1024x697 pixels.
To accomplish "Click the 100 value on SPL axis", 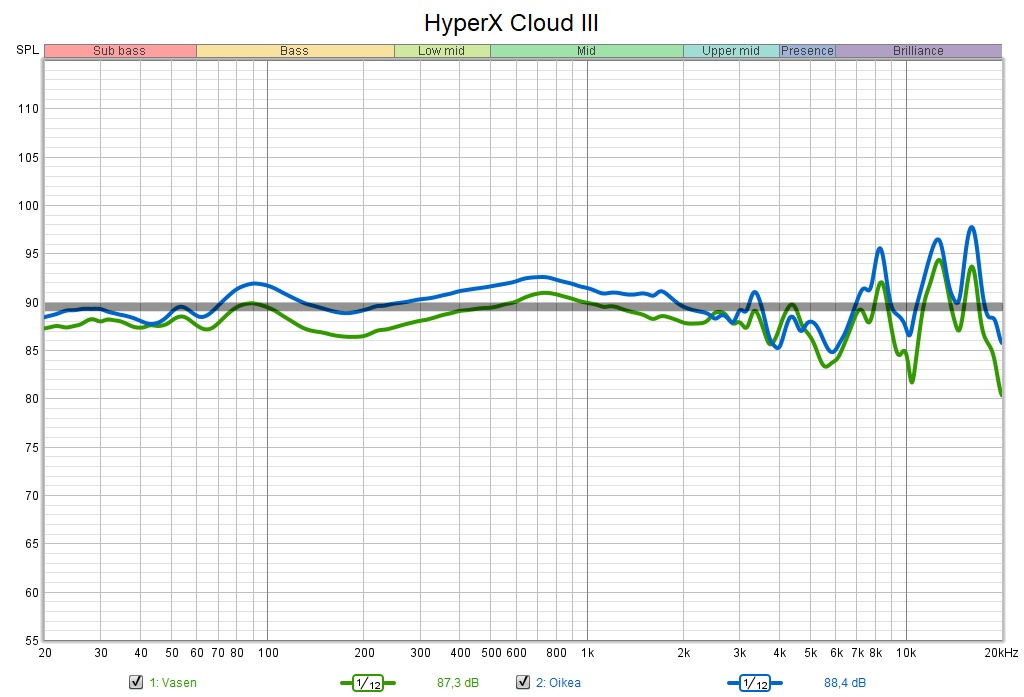I will point(29,205).
